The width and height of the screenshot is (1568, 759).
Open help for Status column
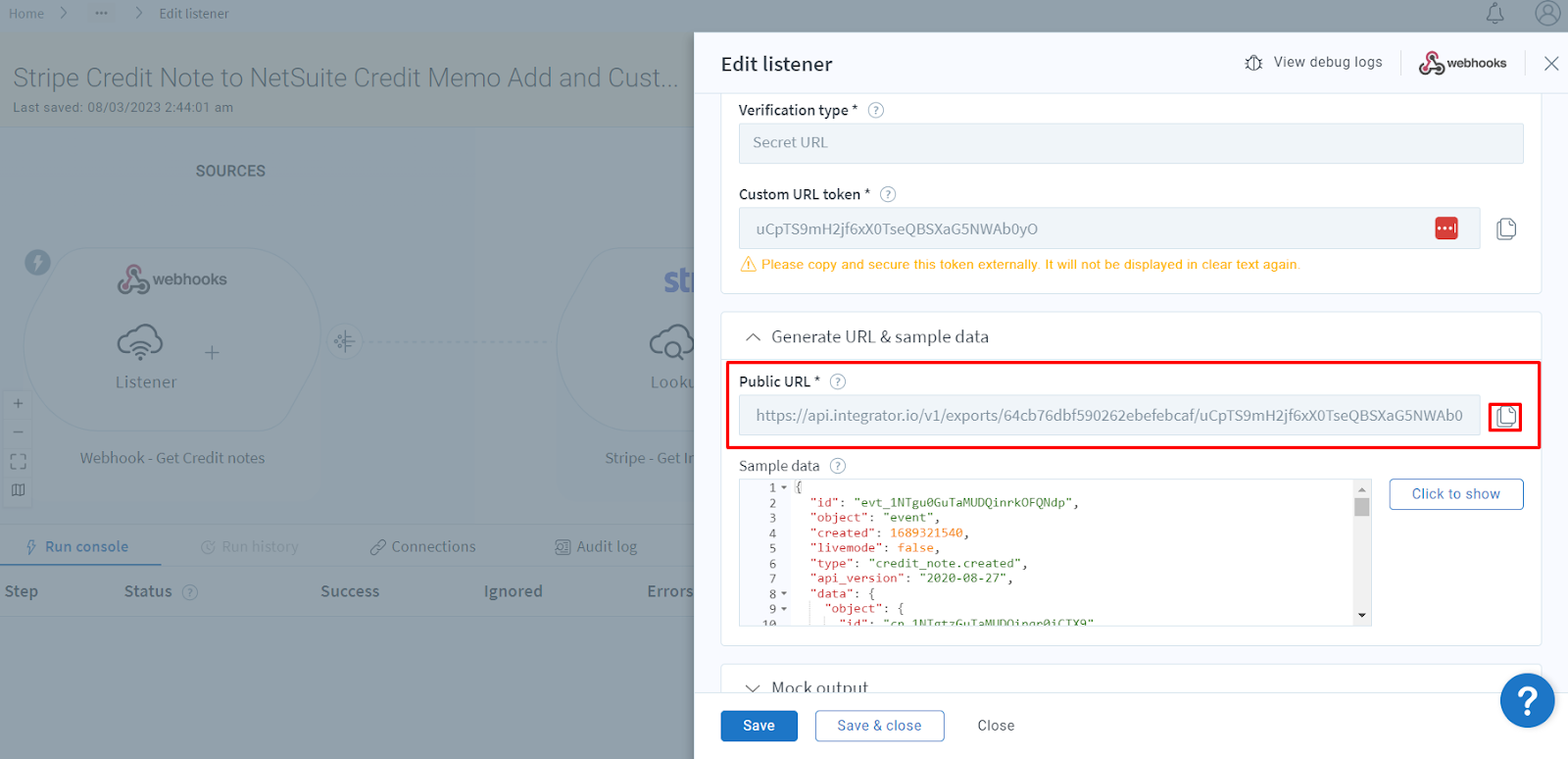190,592
